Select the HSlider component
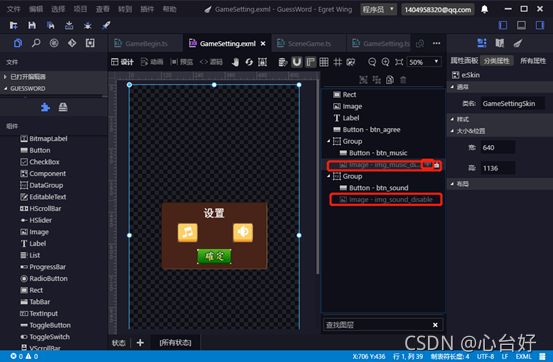 (x=36, y=220)
